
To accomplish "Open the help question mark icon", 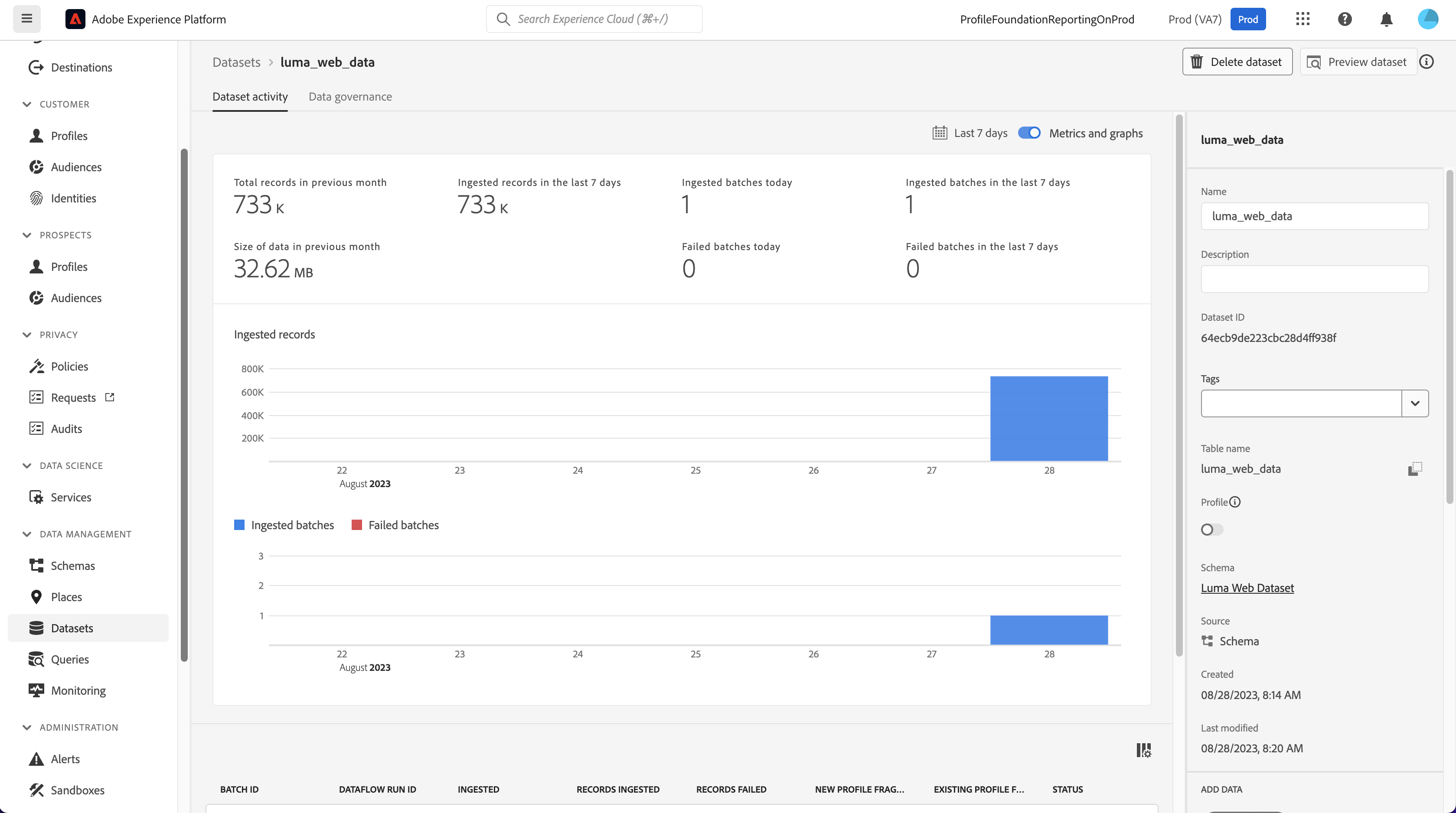I will coord(1345,19).
